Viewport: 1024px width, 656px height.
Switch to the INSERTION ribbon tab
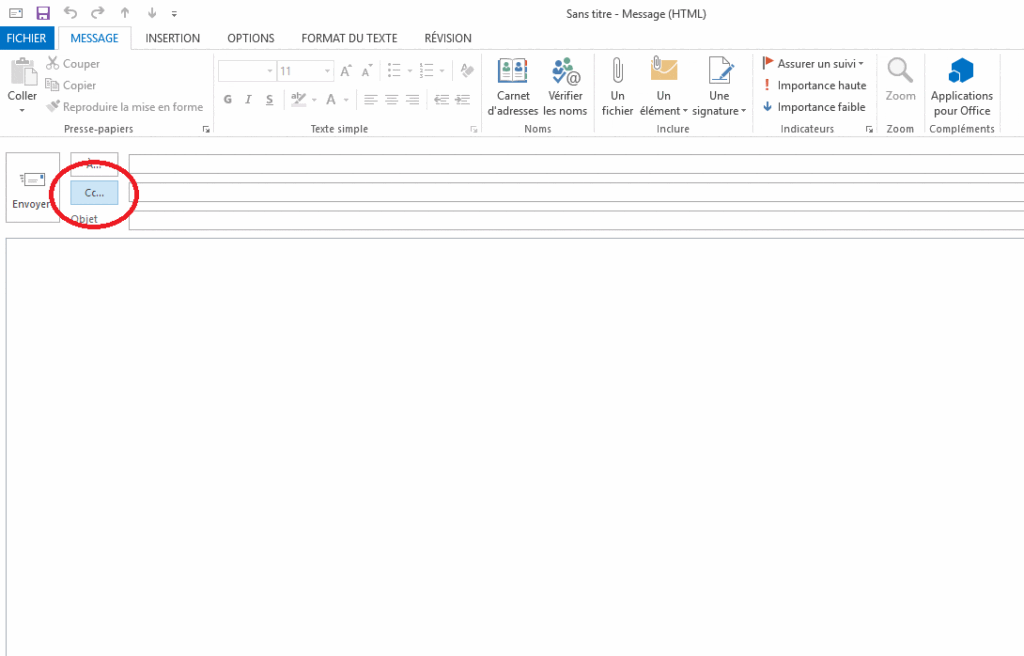tap(172, 38)
